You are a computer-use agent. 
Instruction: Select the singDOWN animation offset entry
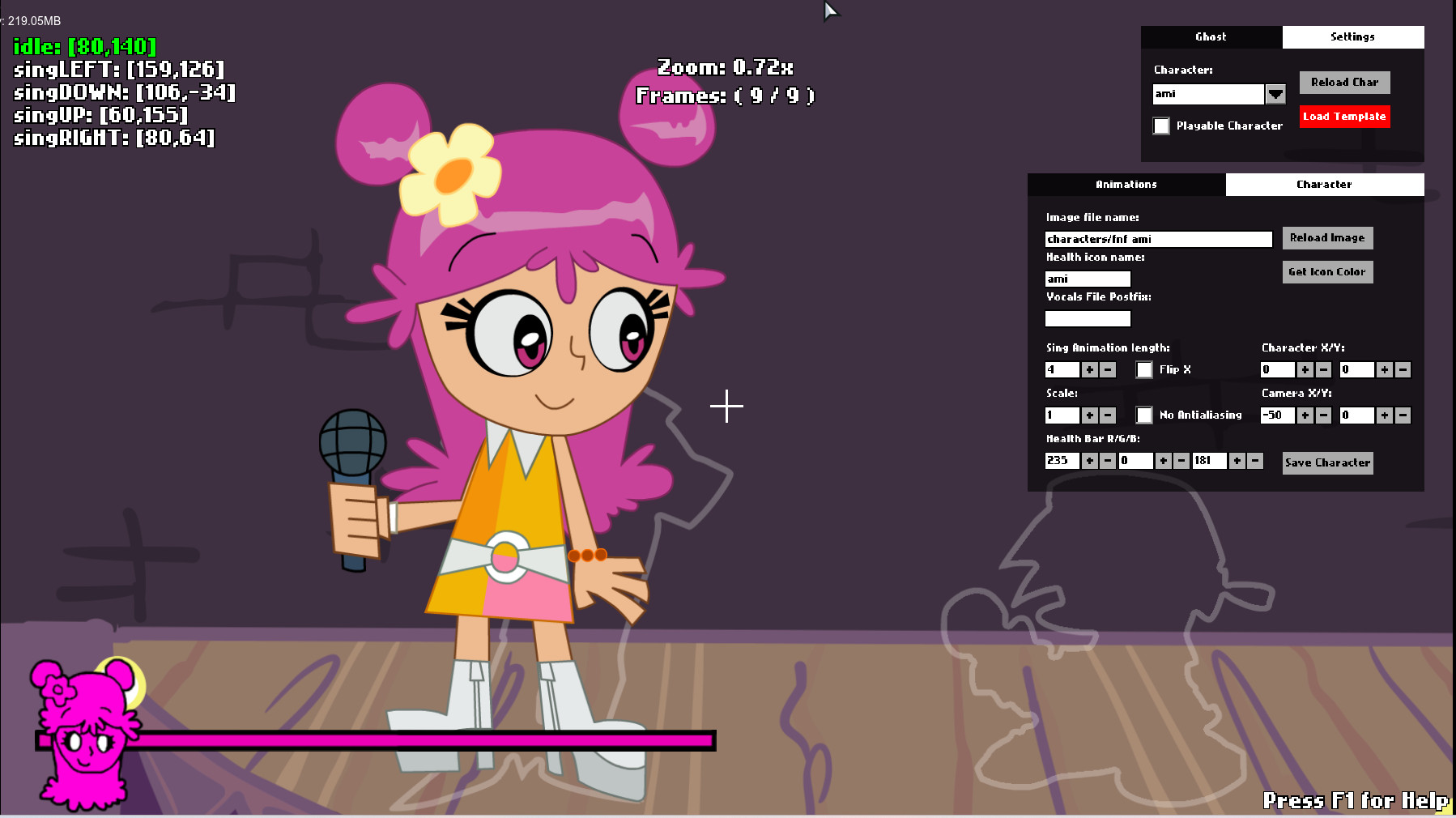coord(125,92)
